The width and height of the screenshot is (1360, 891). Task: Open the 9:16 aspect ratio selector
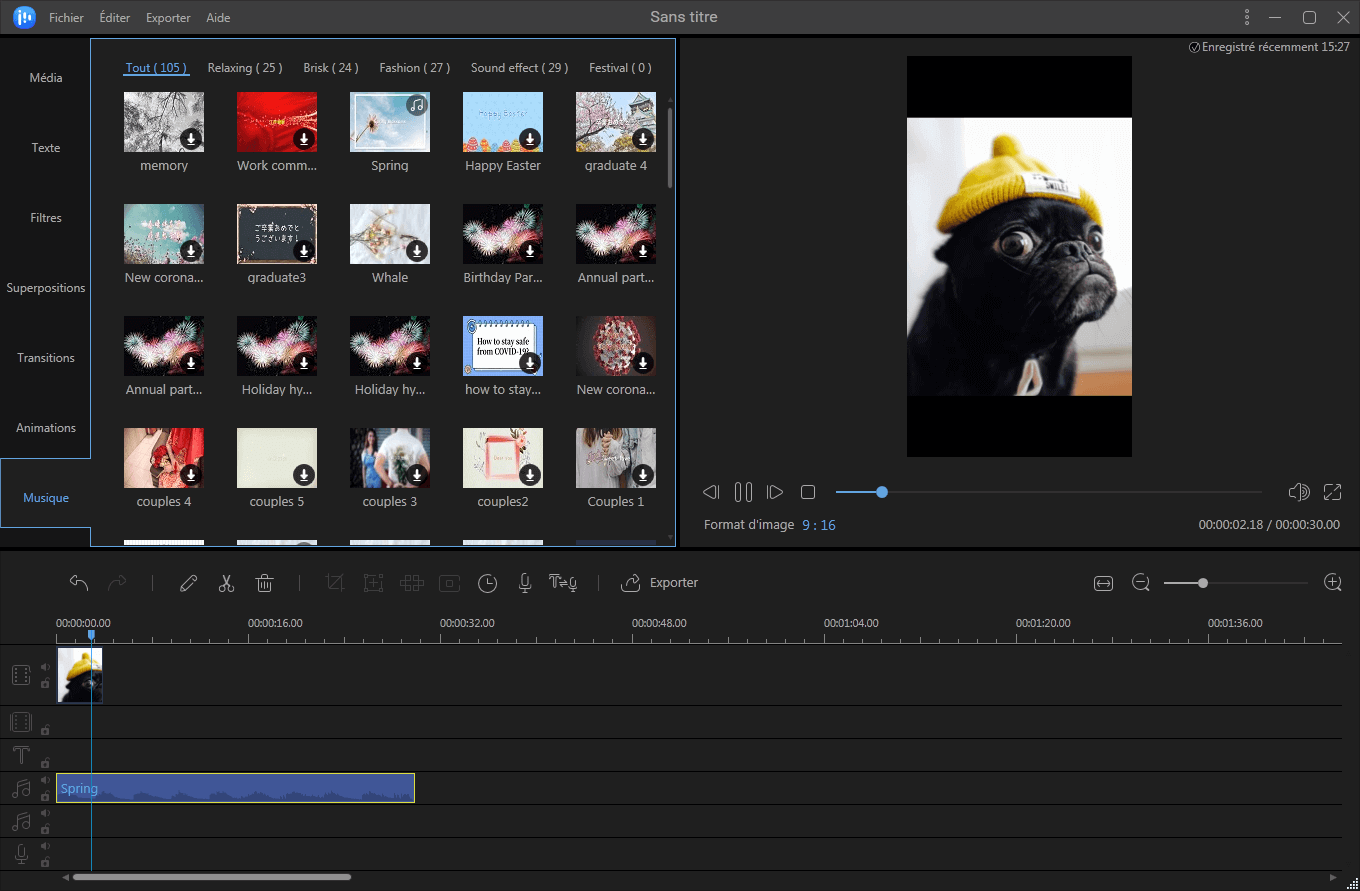coord(818,525)
